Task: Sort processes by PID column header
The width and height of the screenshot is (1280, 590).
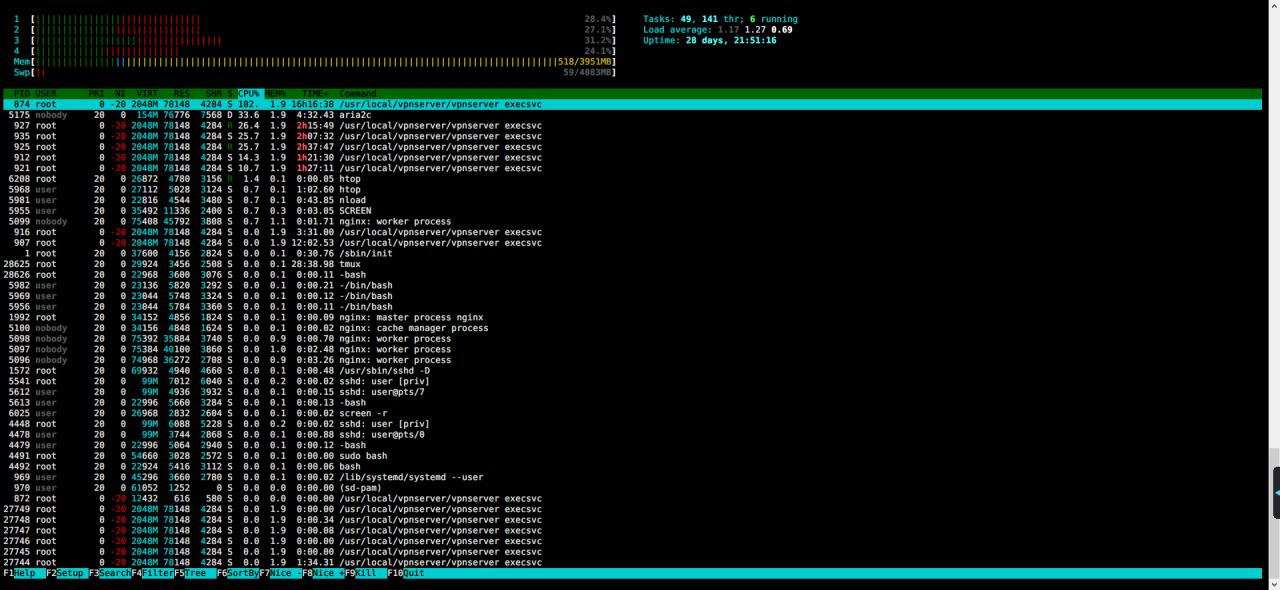Action: [x=21, y=94]
